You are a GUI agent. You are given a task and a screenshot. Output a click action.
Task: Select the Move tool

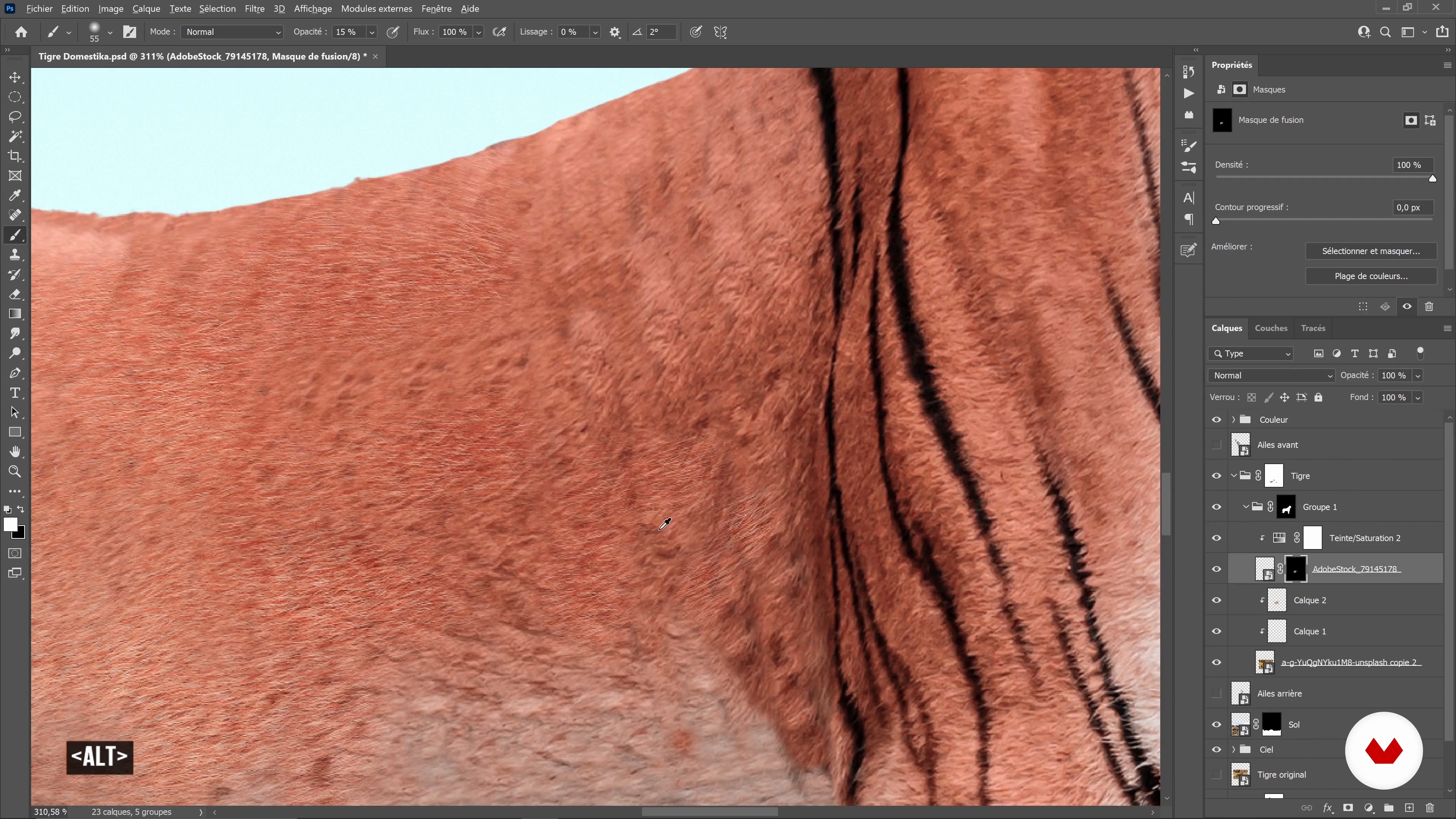tap(15, 77)
